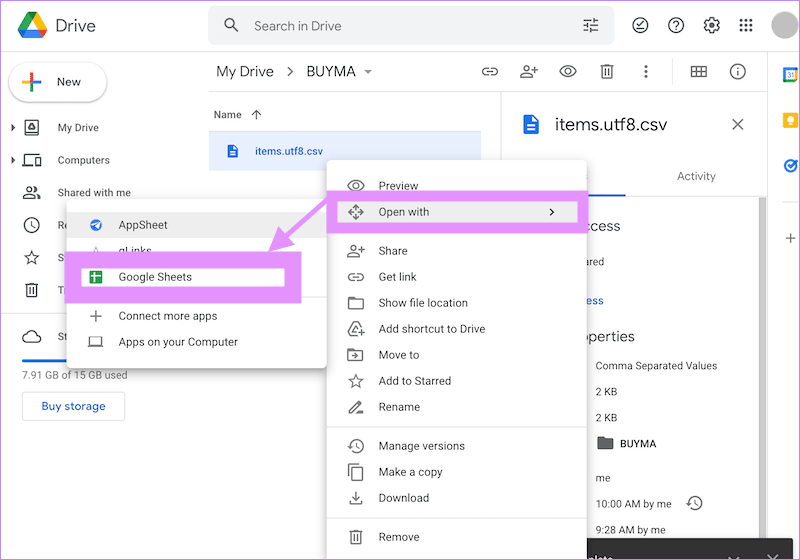800x560 pixels.
Task: Click the New button
Action: [58, 82]
